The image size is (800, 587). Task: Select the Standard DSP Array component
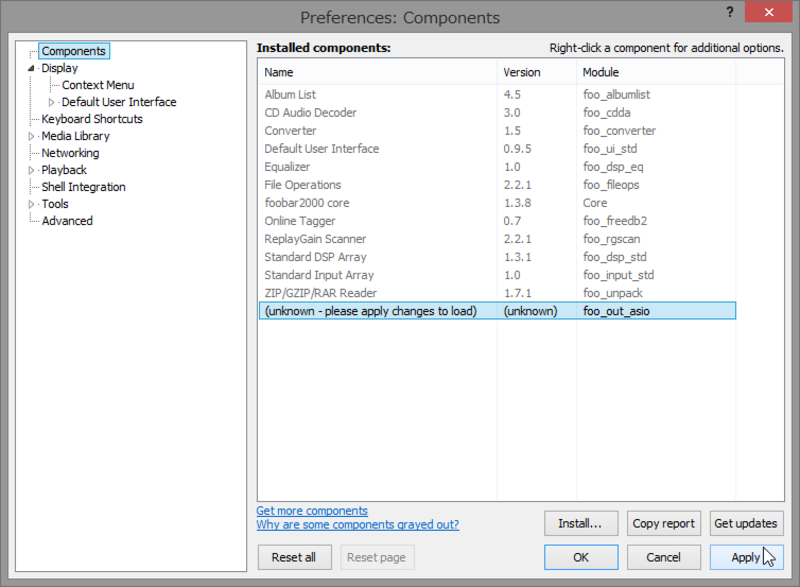(x=497, y=257)
